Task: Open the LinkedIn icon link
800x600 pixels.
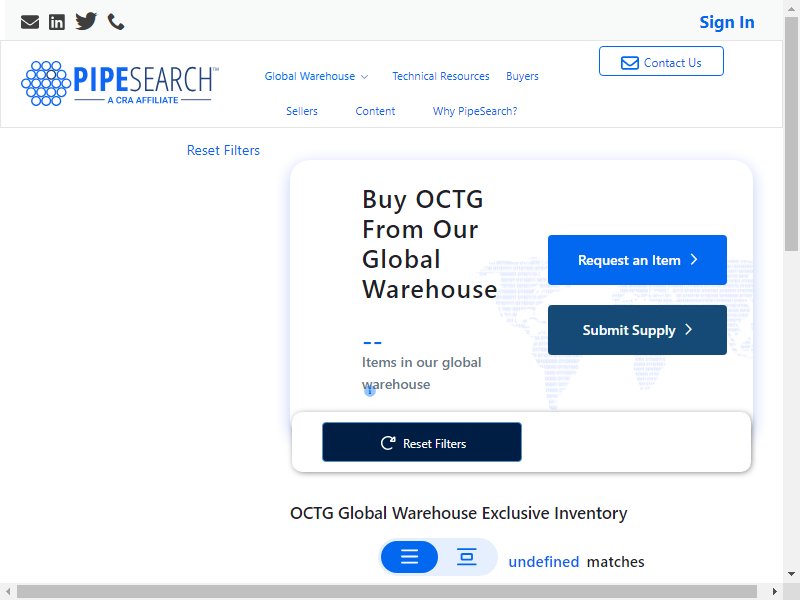Action: click(x=57, y=22)
